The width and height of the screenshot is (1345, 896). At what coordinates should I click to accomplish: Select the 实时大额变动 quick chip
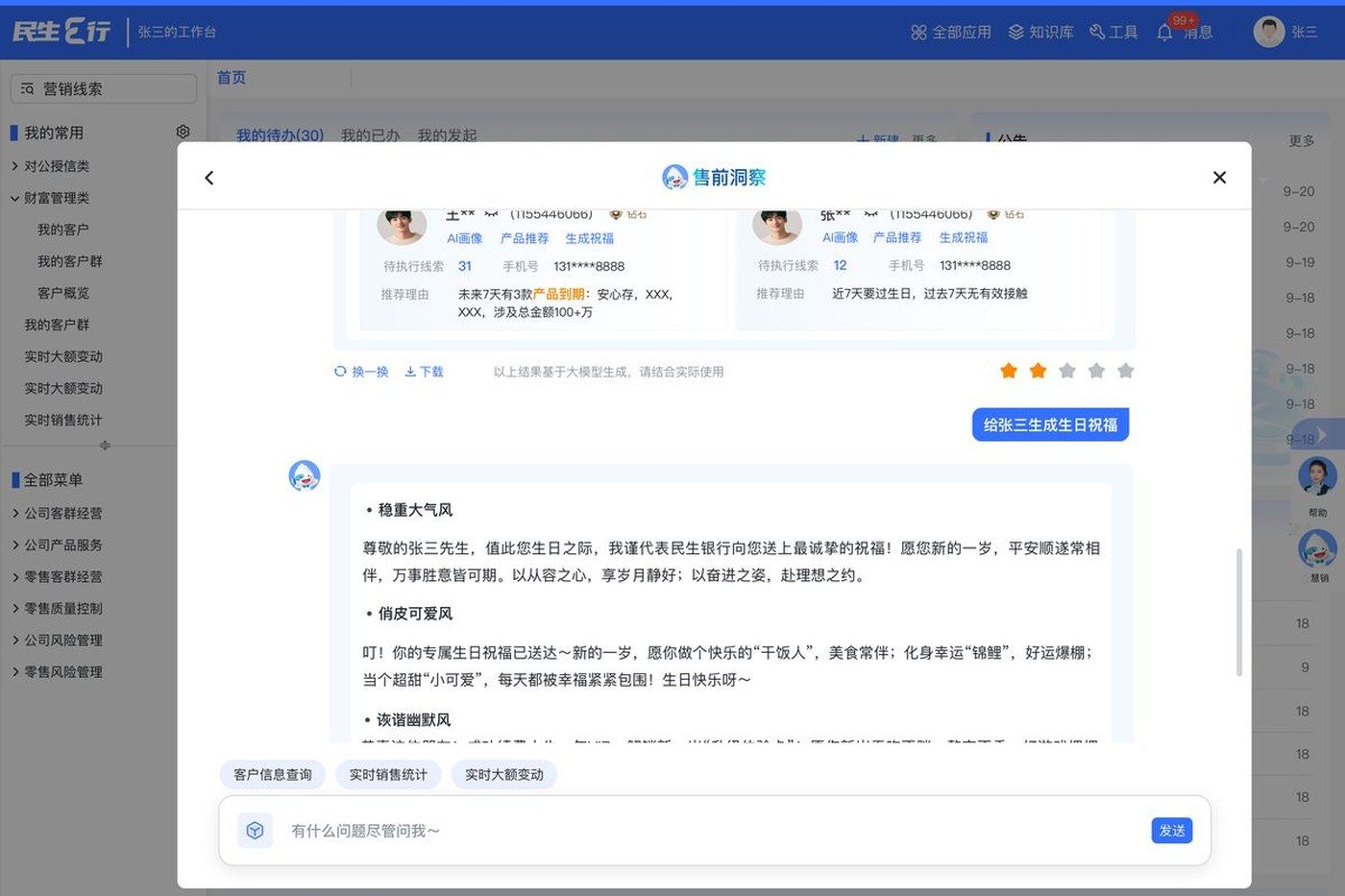(x=504, y=774)
